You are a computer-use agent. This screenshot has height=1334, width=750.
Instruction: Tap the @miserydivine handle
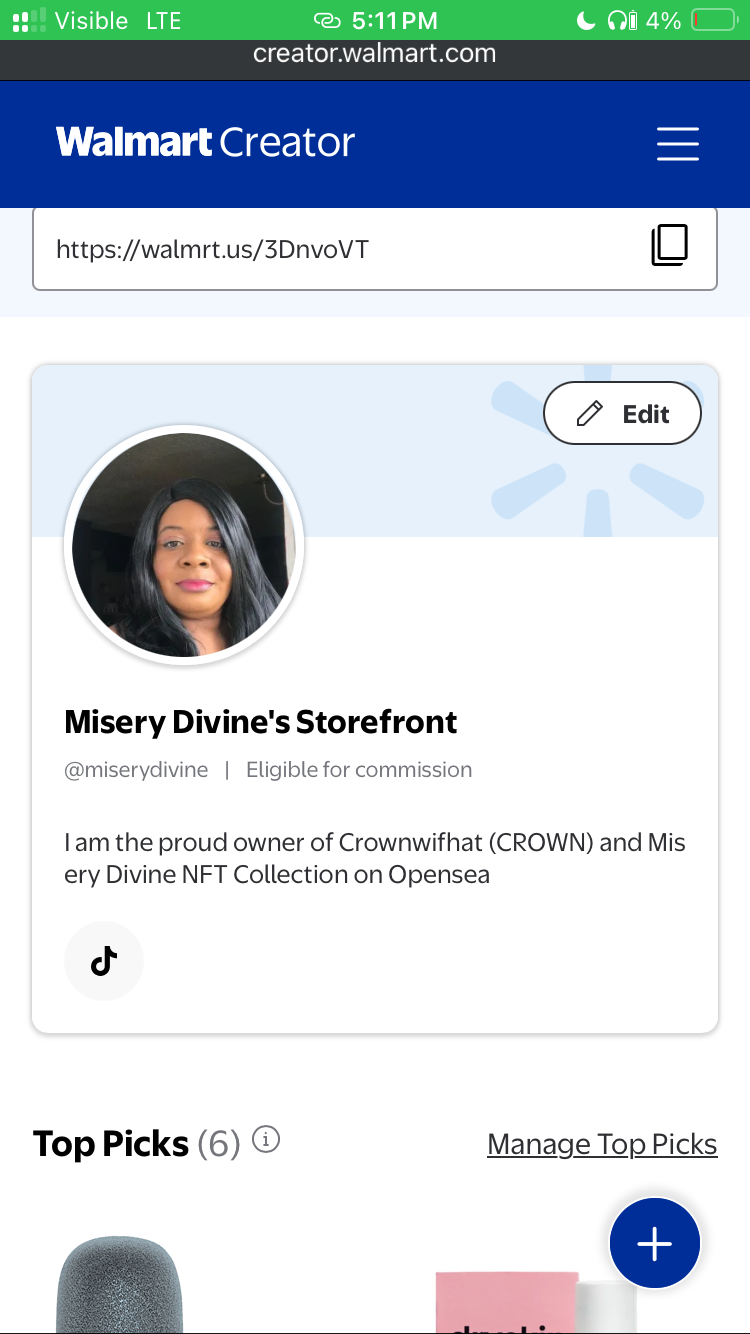point(136,770)
